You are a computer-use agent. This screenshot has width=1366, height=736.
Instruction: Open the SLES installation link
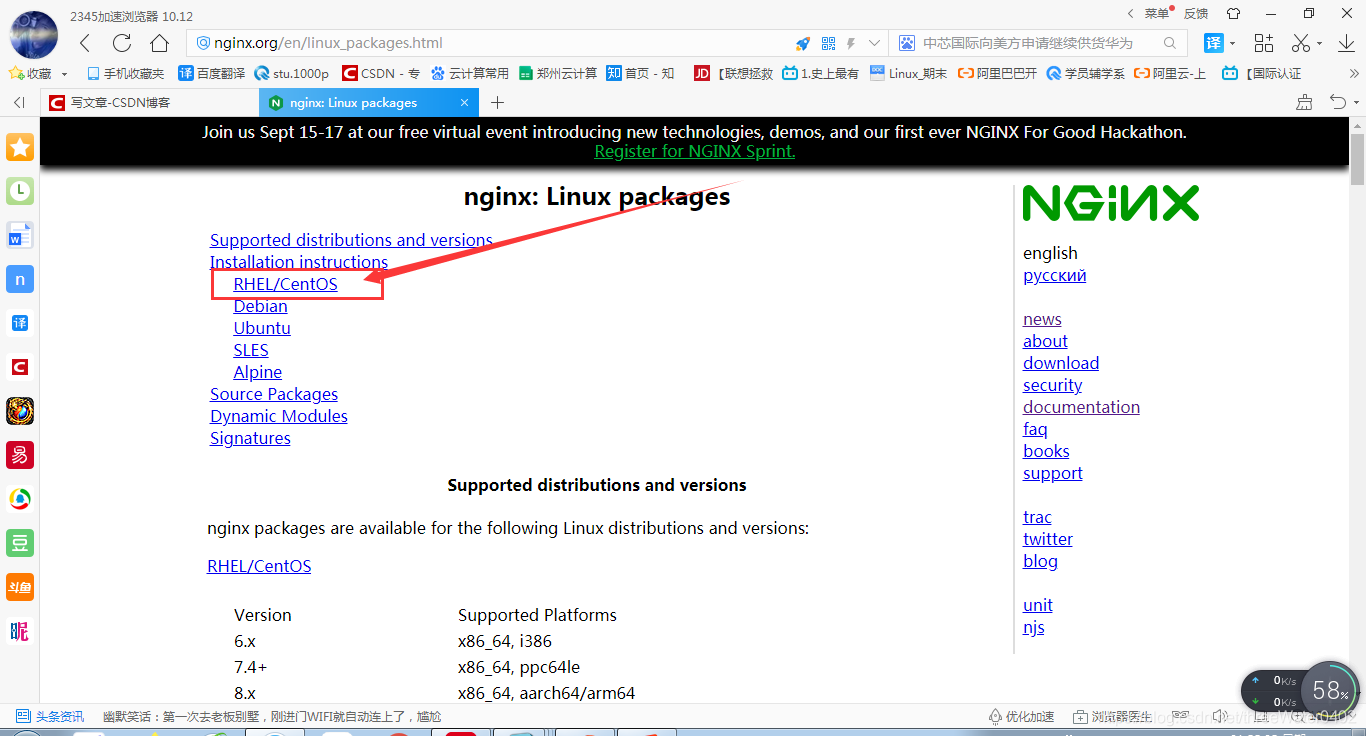click(251, 350)
